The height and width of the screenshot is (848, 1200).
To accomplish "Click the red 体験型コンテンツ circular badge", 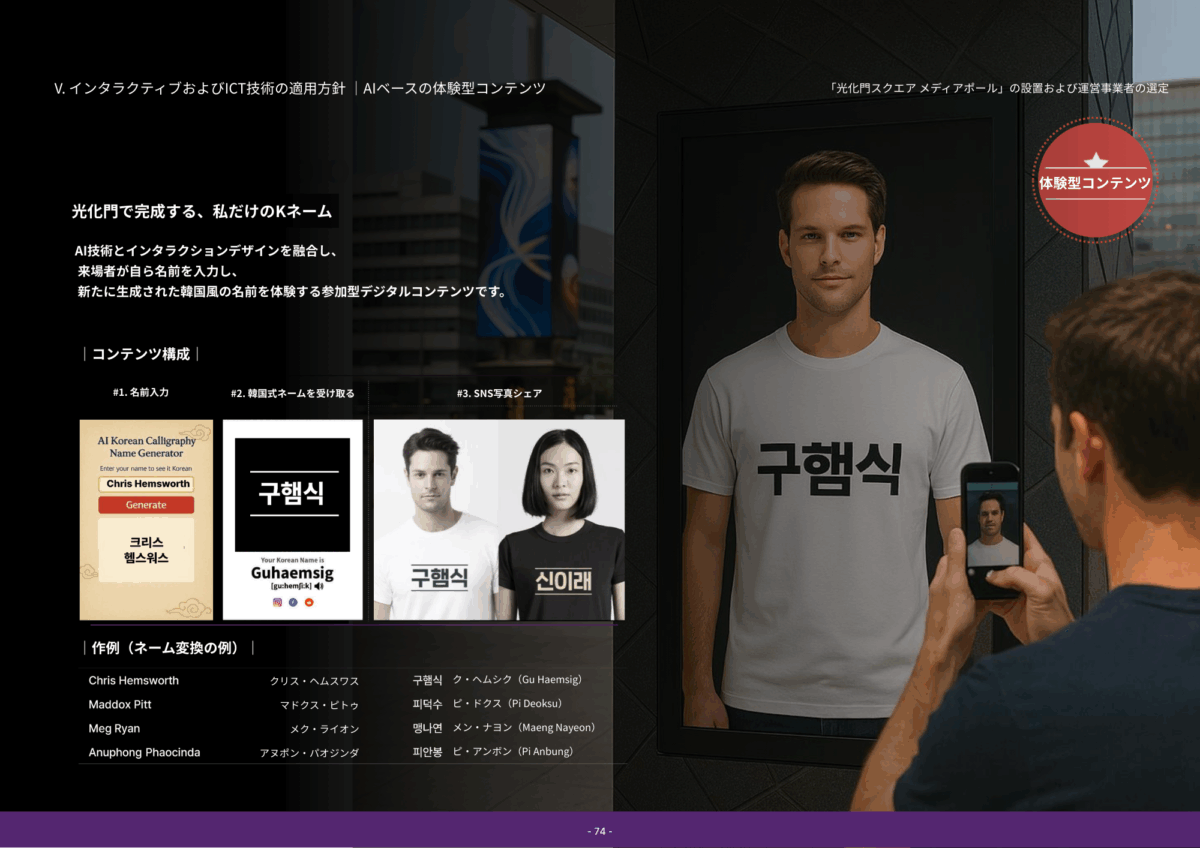I will [x=1094, y=184].
